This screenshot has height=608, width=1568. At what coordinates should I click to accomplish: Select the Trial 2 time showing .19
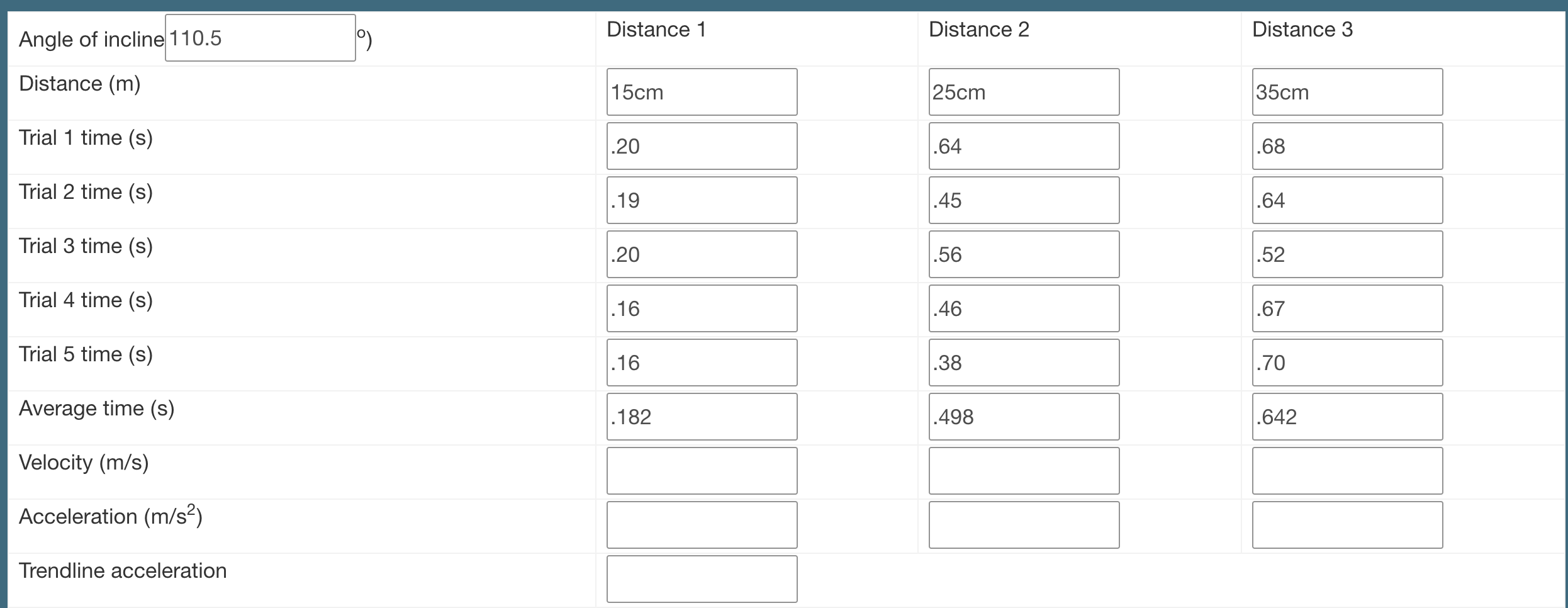tap(701, 200)
